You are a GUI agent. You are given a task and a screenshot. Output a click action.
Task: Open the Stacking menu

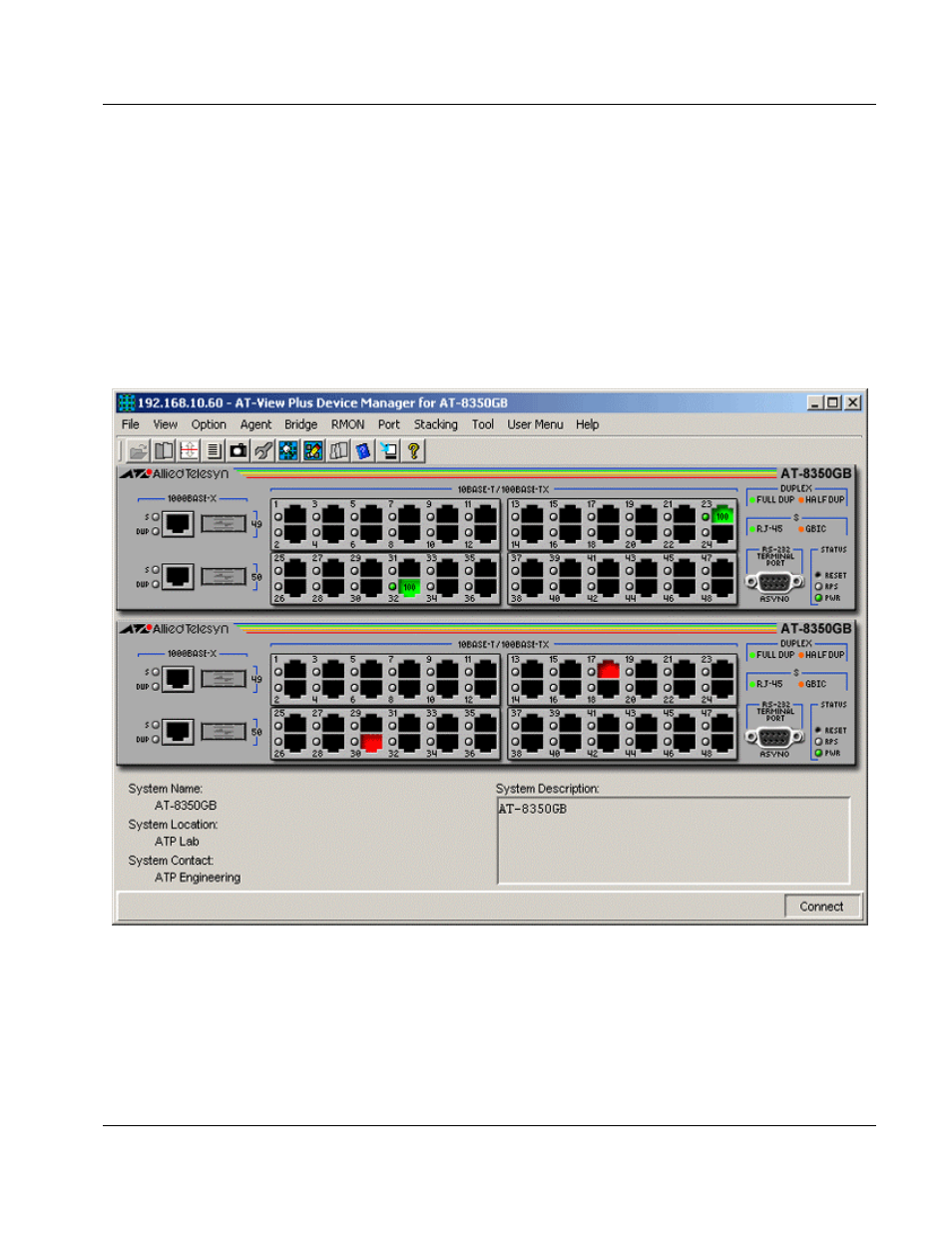pos(436,424)
